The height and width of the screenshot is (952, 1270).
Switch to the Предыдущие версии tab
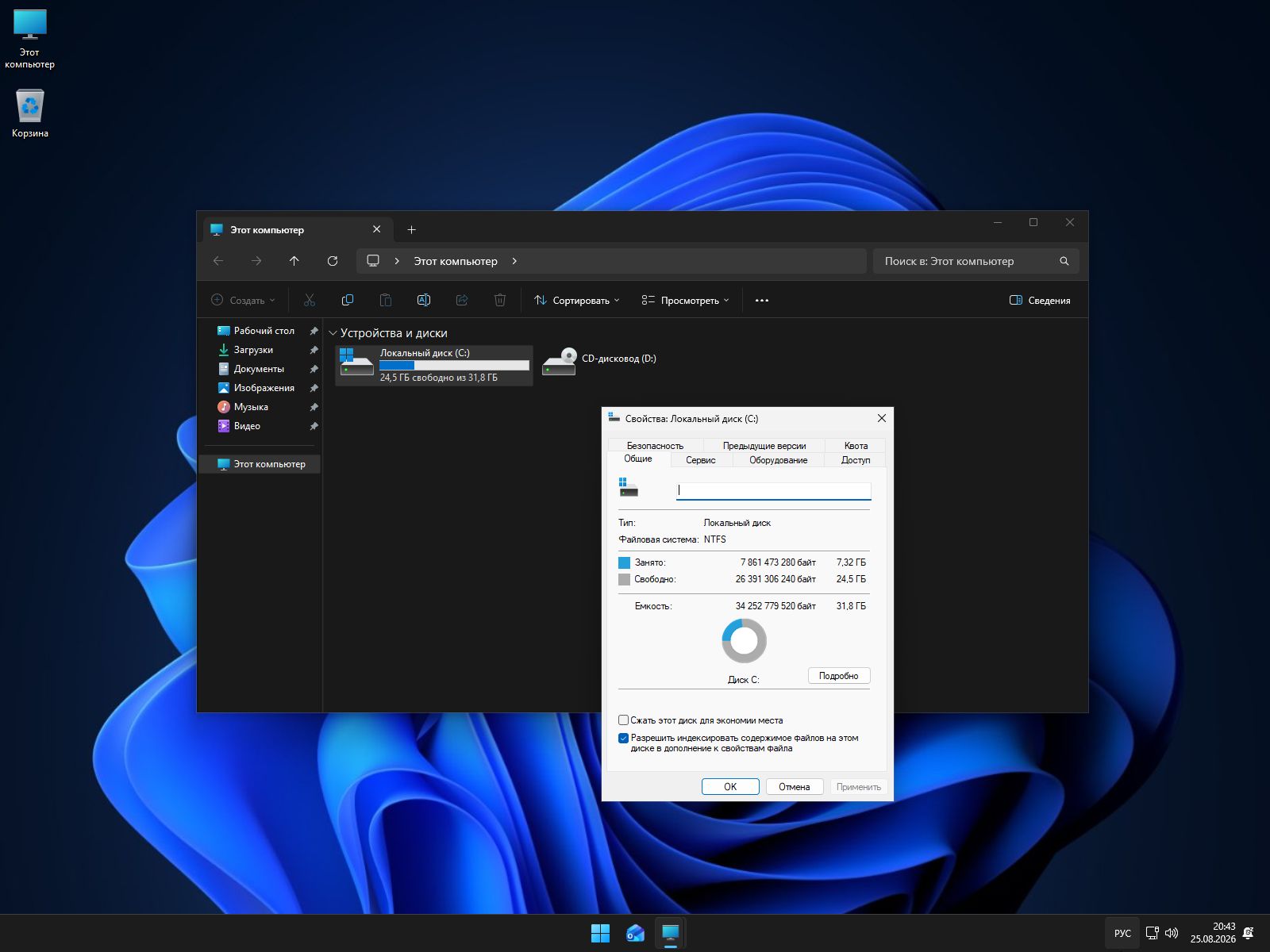[x=764, y=446]
